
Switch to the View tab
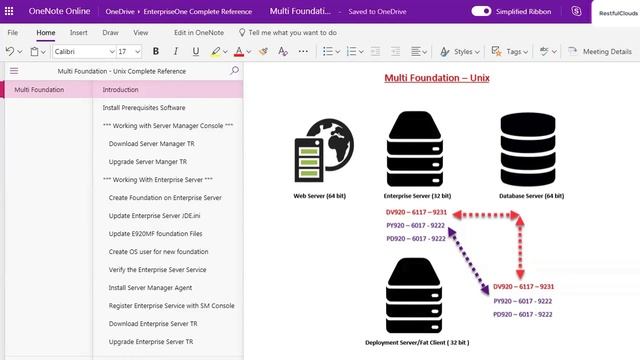[140, 33]
